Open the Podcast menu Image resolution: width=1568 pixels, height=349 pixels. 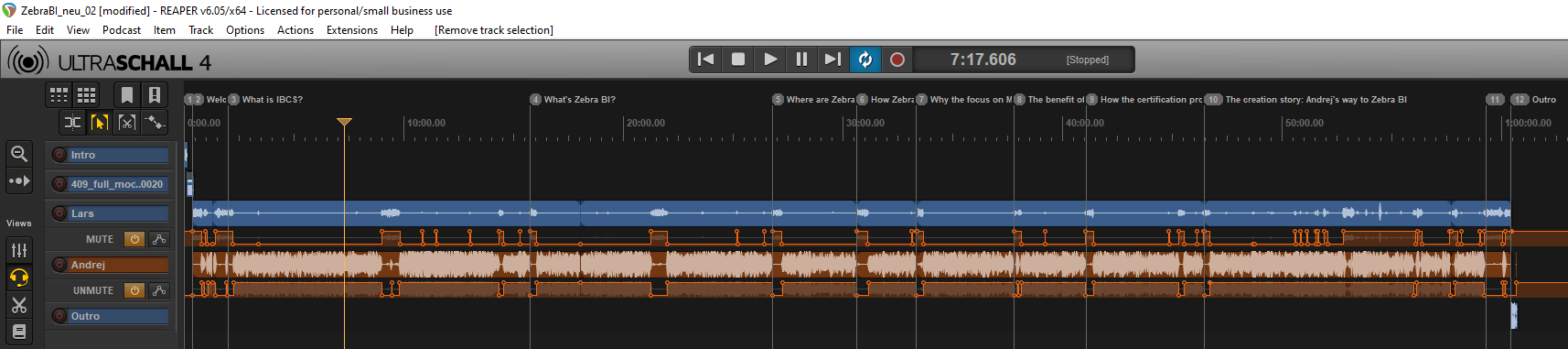click(x=122, y=30)
